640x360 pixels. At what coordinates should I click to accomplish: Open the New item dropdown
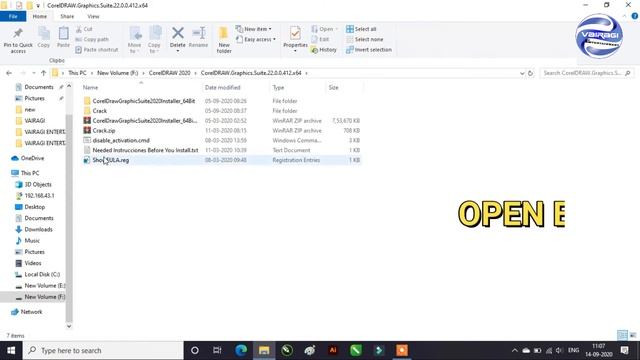[x=253, y=29]
